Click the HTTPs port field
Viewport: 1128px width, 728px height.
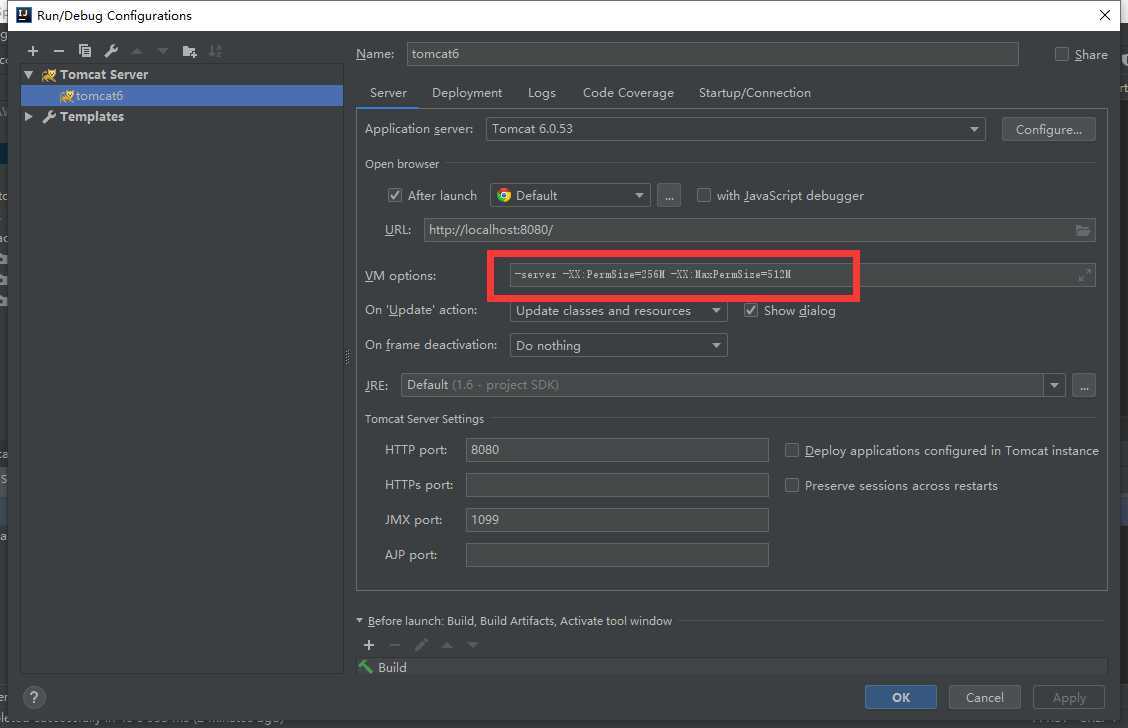617,485
